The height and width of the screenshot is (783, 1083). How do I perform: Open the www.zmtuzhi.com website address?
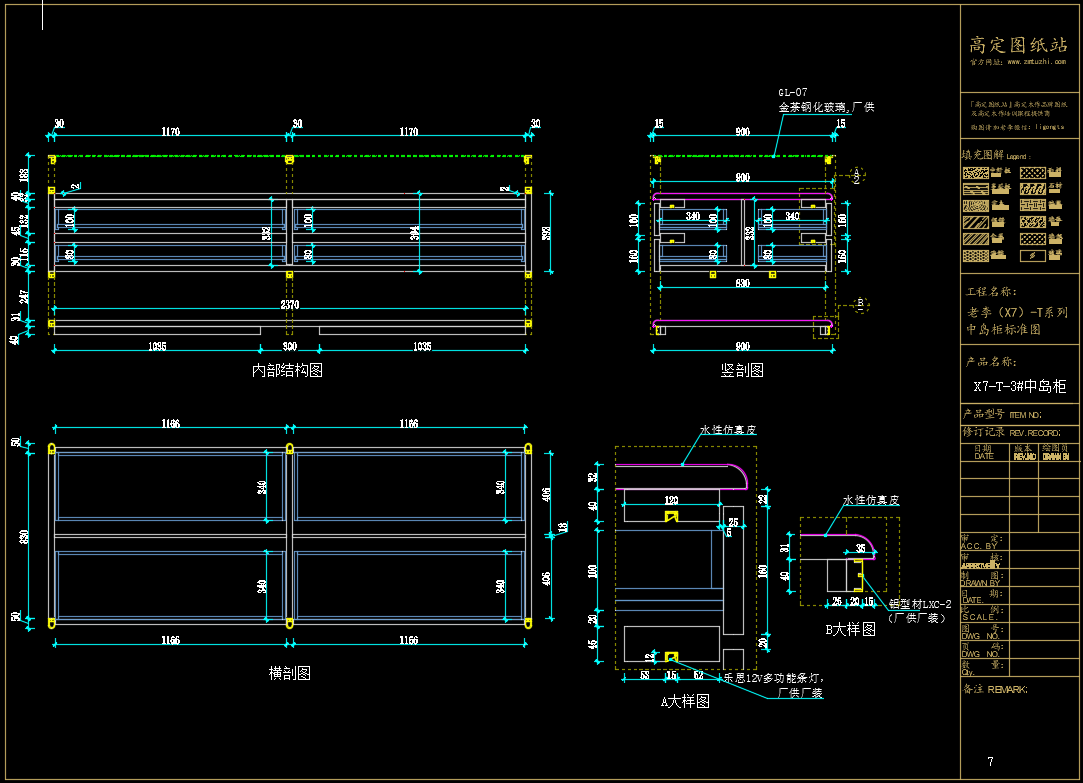[1036, 62]
